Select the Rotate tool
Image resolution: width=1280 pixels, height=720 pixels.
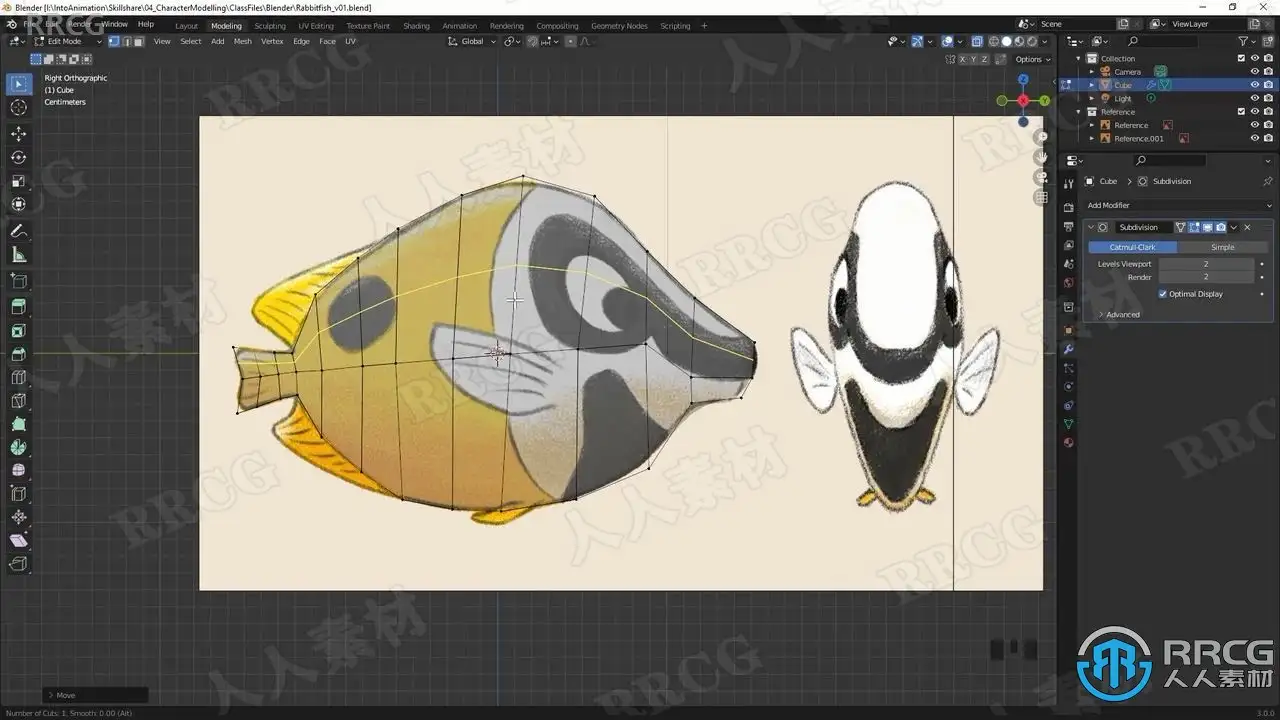tap(18, 157)
